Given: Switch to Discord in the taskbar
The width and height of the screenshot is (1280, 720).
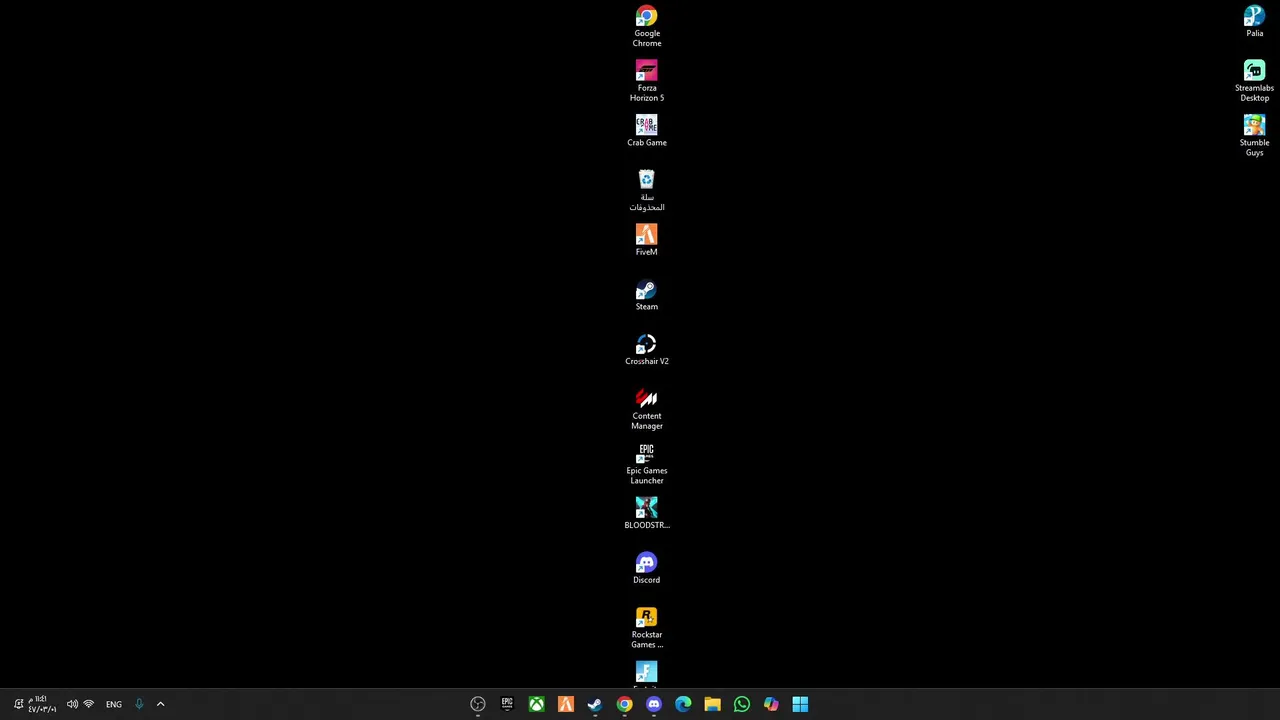Looking at the screenshot, I should pos(654,704).
